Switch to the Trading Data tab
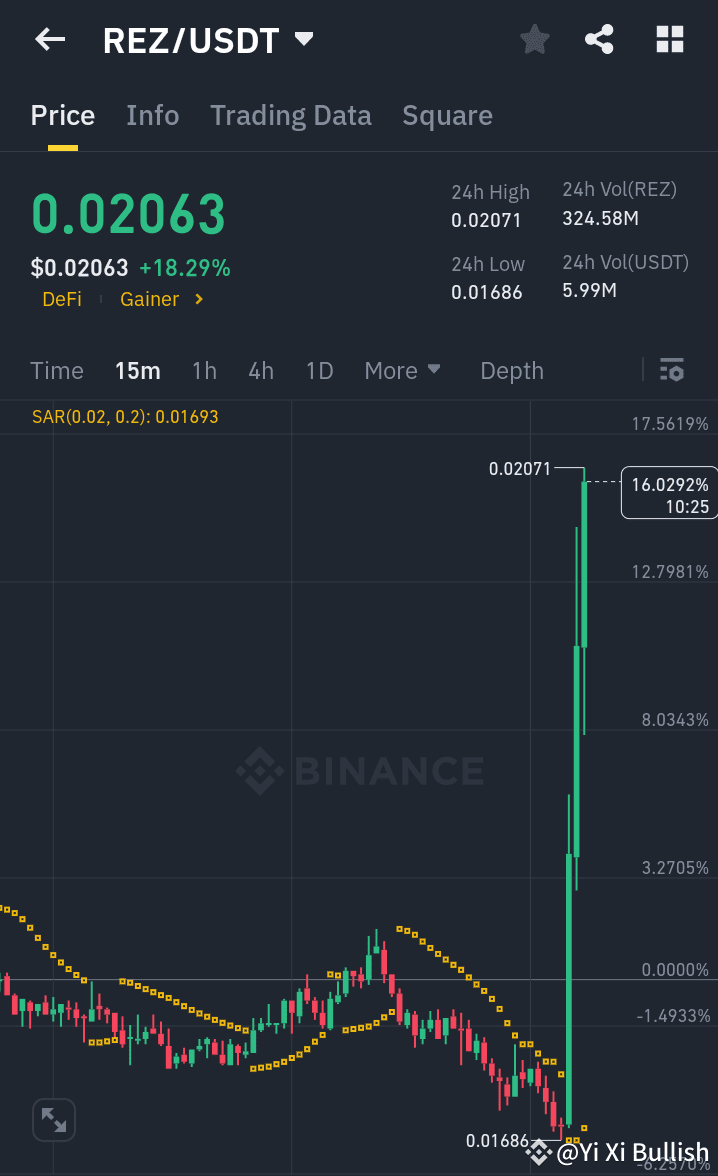The width and height of the screenshot is (718, 1176). pos(290,115)
